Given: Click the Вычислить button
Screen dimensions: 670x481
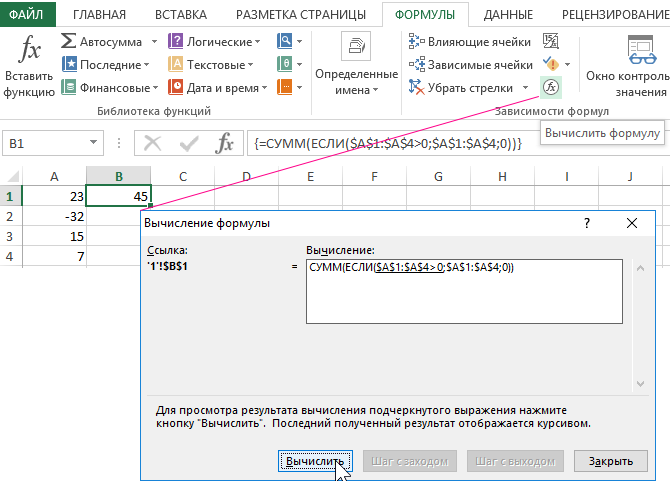Looking at the screenshot, I should point(315,461).
